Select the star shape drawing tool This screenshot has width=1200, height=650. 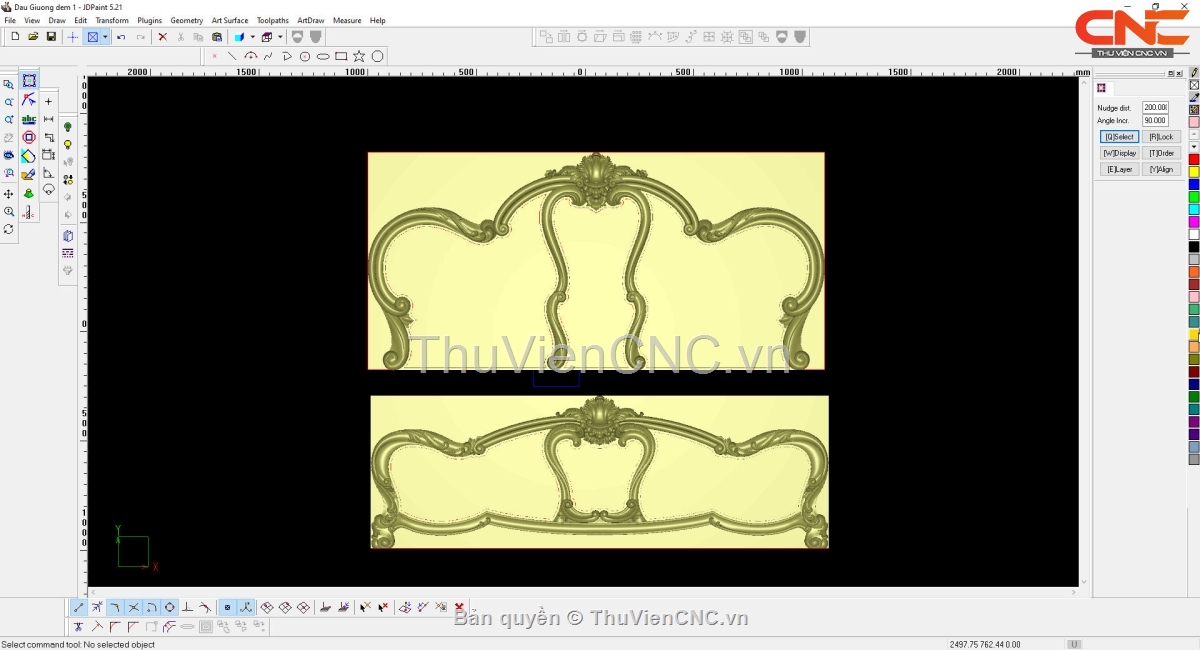(x=359, y=57)
